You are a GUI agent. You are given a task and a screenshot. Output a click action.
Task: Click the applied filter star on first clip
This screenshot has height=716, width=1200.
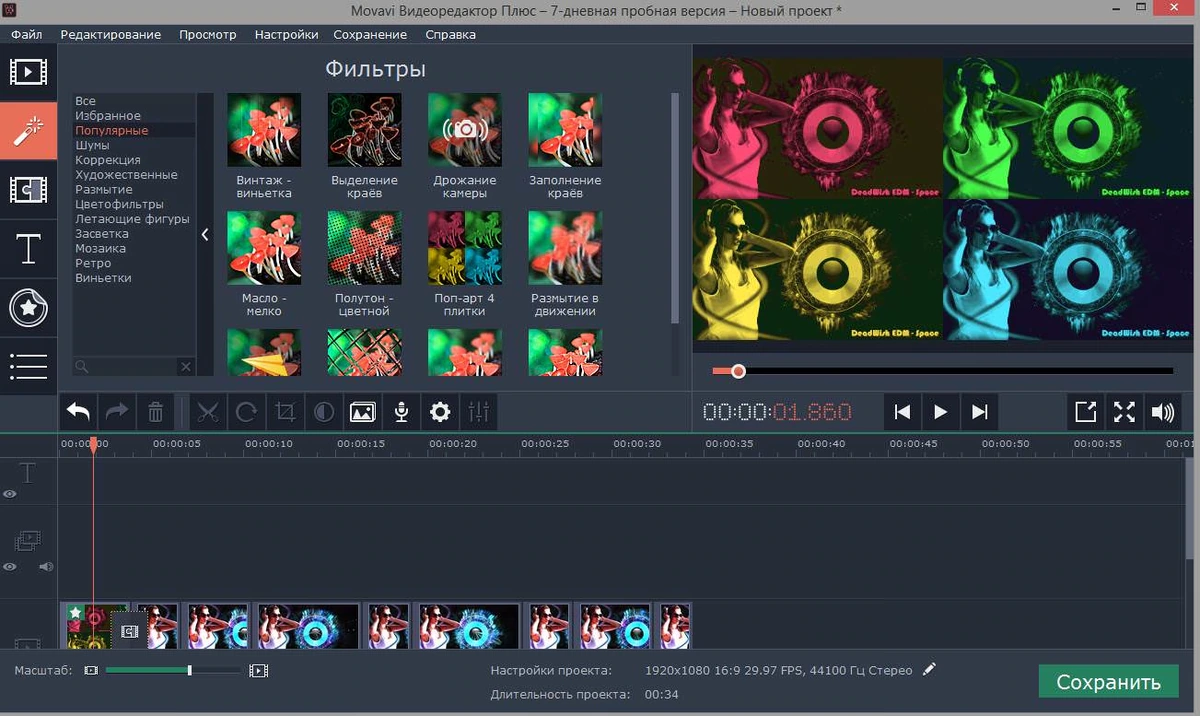[75, 613]
